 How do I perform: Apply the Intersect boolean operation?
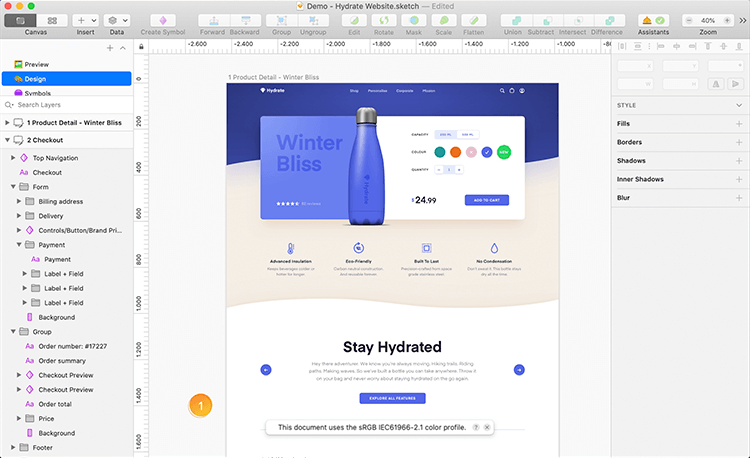point(578,21)
